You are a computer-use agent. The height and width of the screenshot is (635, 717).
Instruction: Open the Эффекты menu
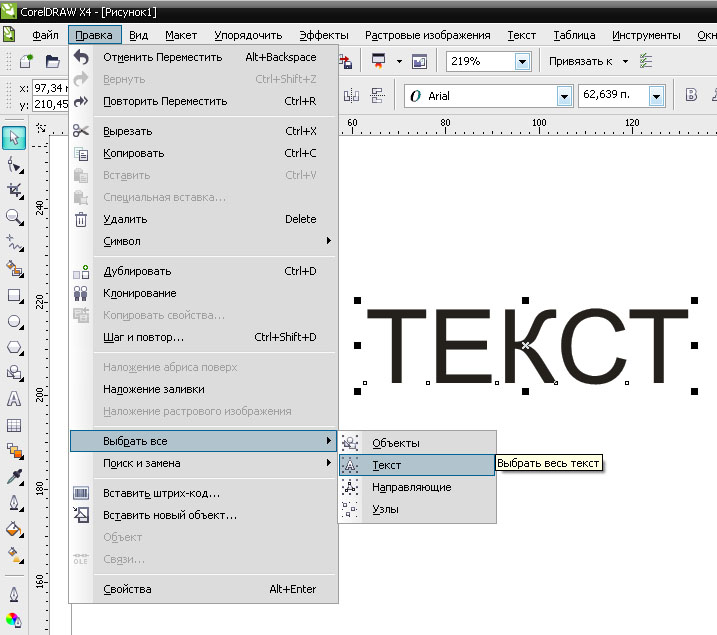(323, 35)
